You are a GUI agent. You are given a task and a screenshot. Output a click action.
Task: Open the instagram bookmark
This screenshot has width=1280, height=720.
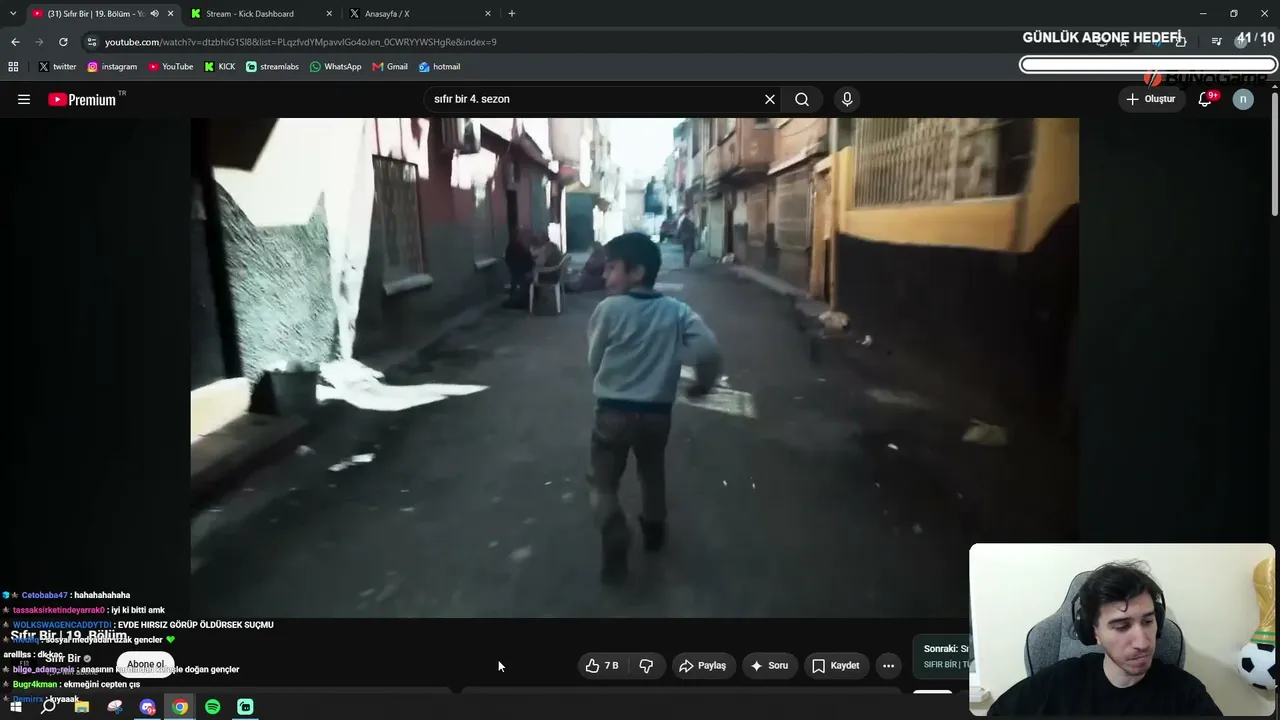coord(112,67)
